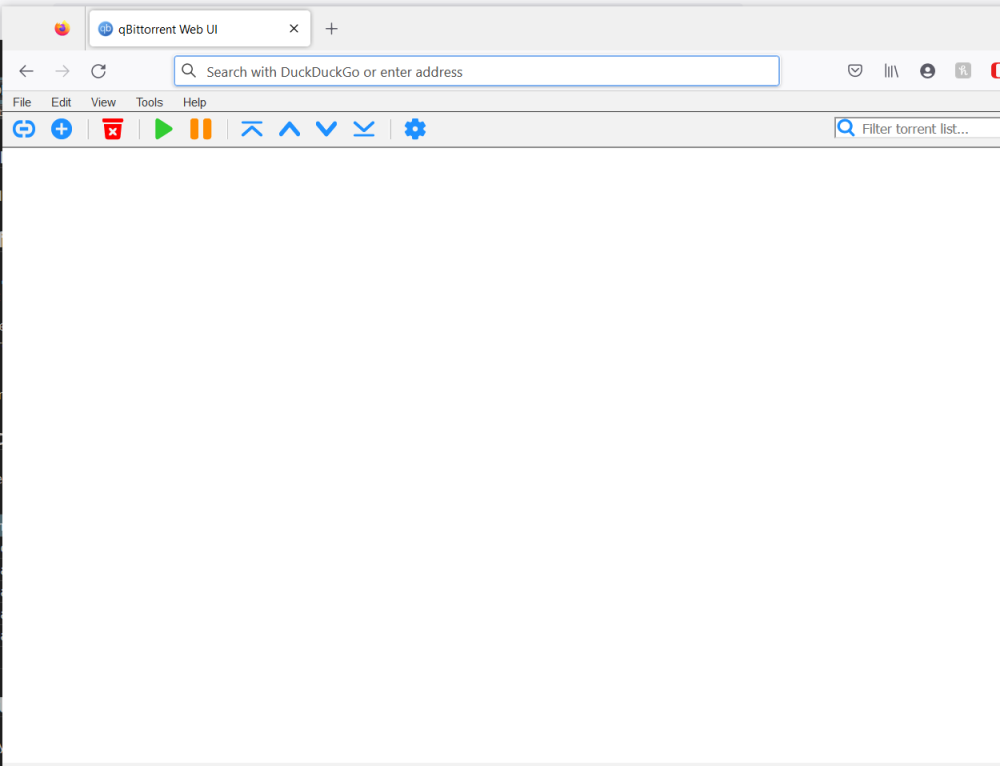Image resolution: width=1000 pixels, height=766 pixels.
Task: Focus the DuckDuckGo address bar
Action: pyautogui.click(x=476, y=71)
